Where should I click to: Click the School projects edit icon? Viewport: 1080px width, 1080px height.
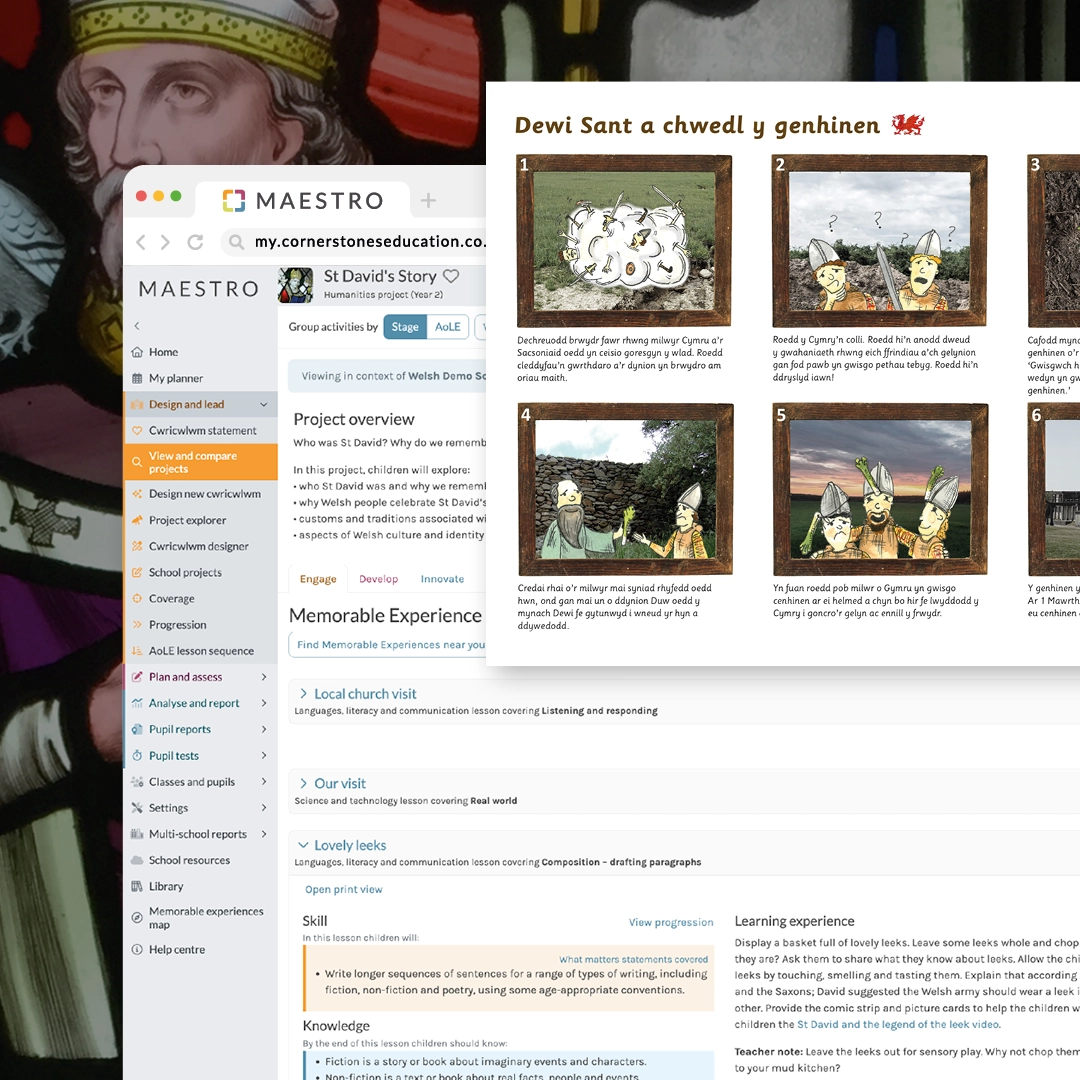click(x=137, y=572)
